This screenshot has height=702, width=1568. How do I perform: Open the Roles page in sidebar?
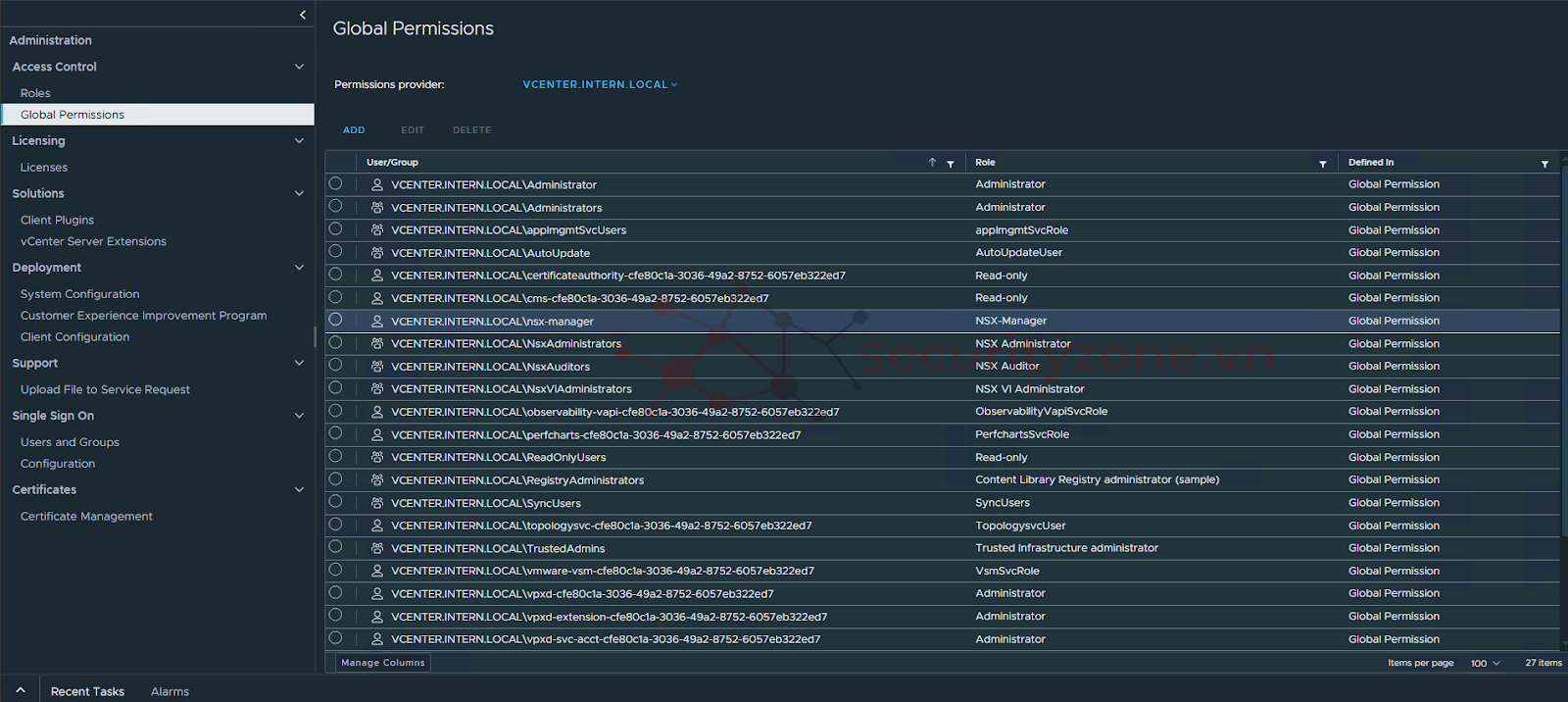pyautogui.click(x=35, y=93)
